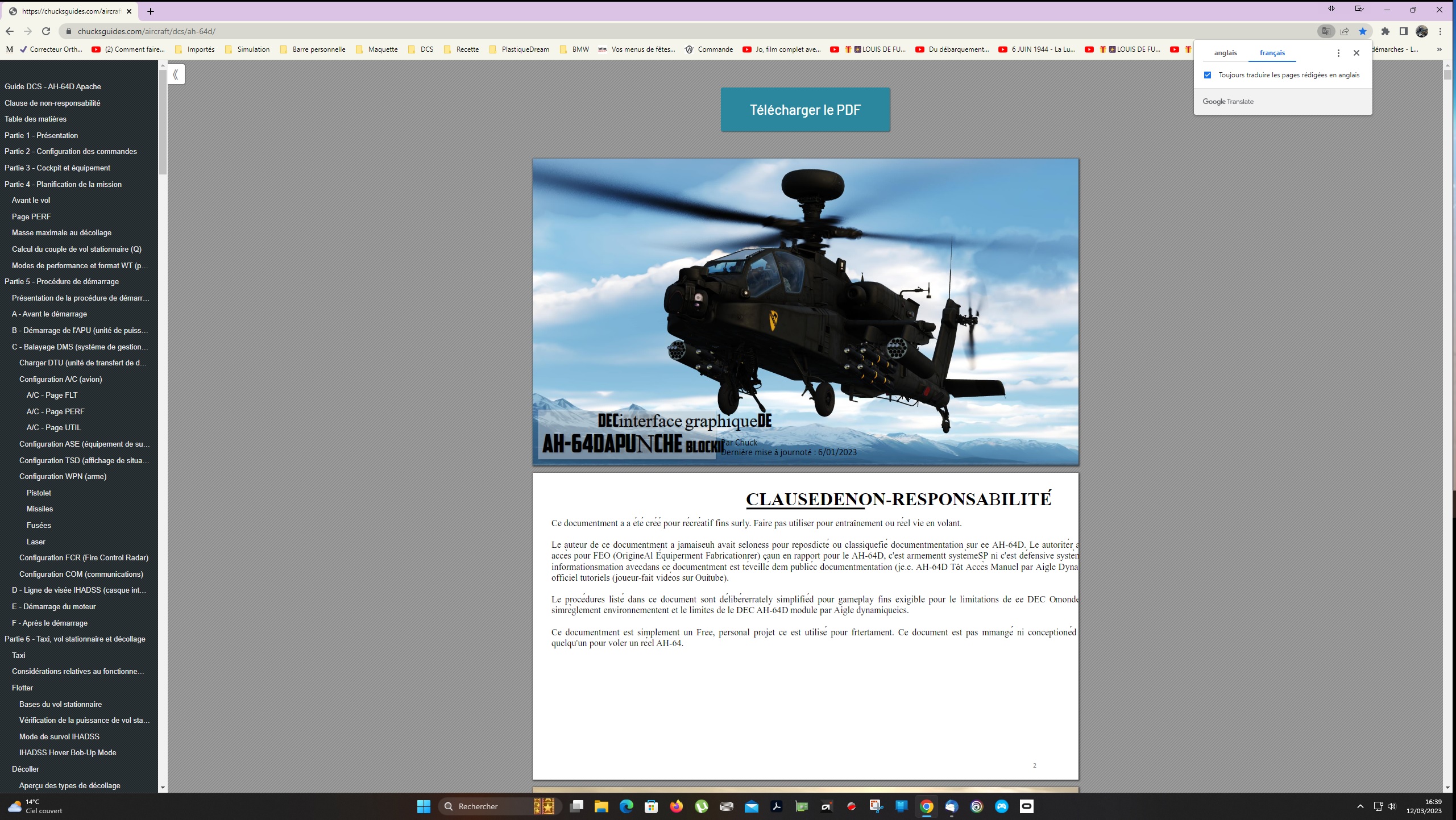
Task: Open a new browser tab with plus icon
Action: [x=150, y=11]
